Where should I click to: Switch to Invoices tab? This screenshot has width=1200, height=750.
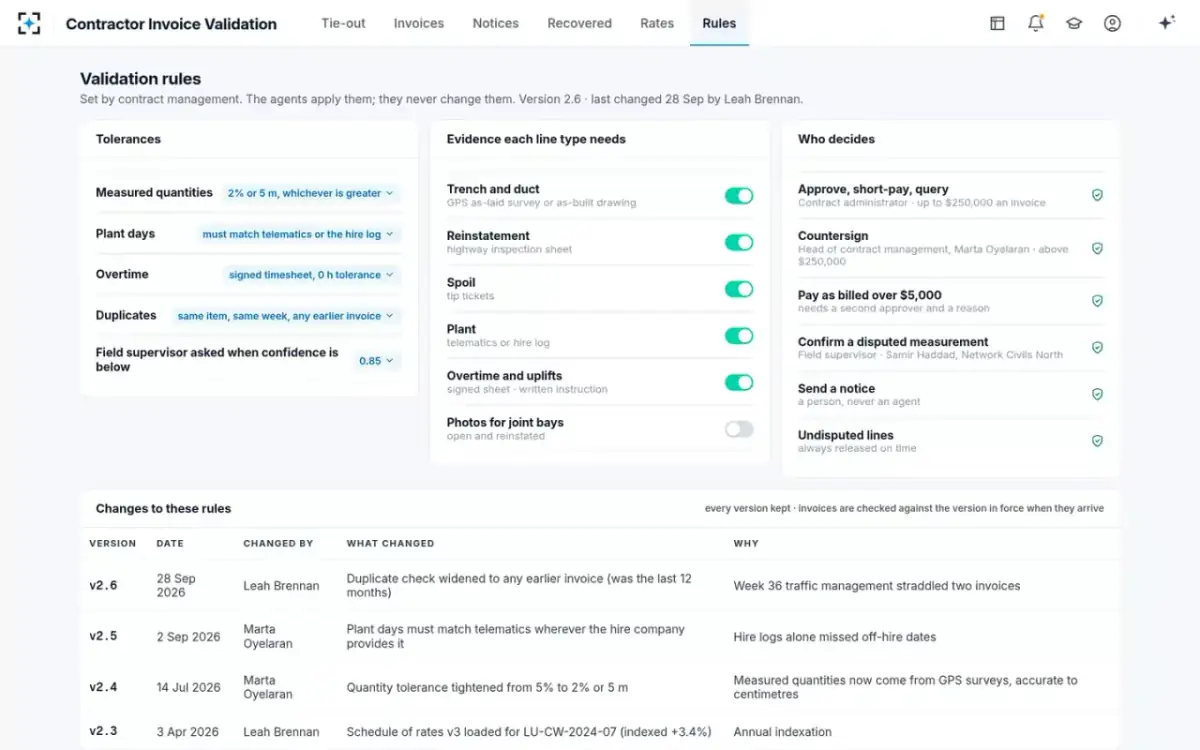click(x=419, y=23)
